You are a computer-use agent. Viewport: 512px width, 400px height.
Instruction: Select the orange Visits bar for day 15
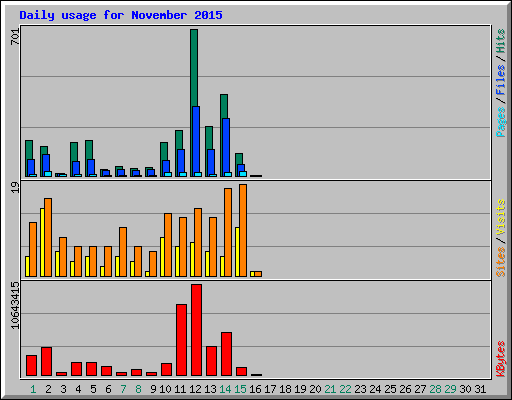click(243, 230)
